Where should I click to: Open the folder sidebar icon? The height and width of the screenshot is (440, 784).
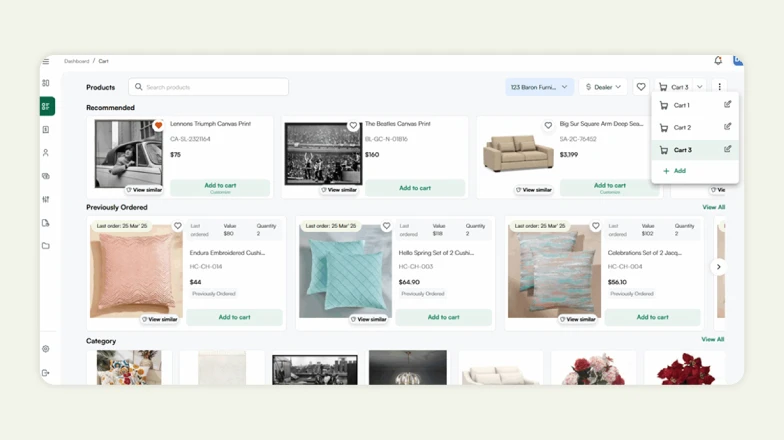pos(46,246)
